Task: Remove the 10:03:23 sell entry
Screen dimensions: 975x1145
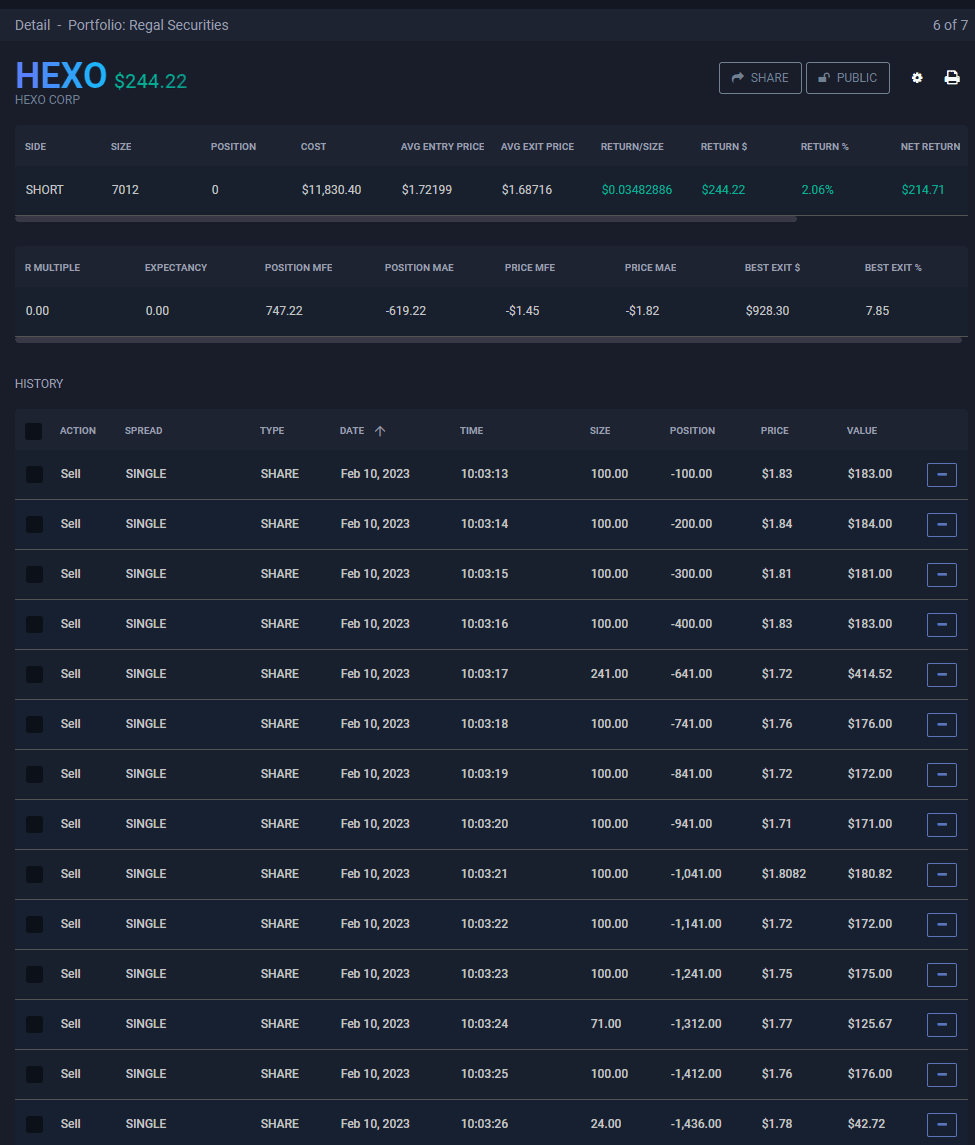Action: click(x=941, y=975)
